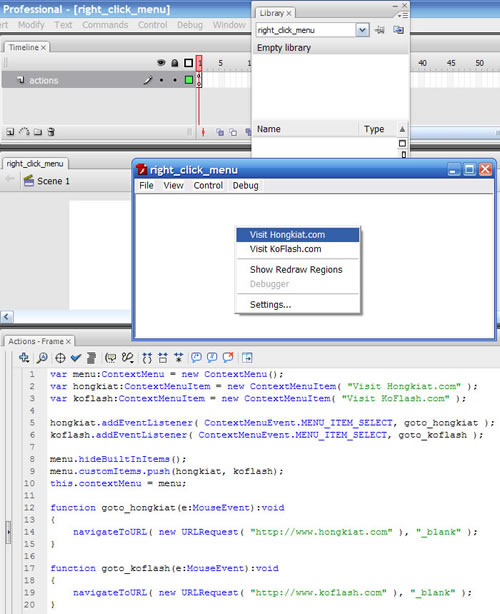Screen dimensions: 500x614
Task: Select Visit KoFlash.com in context menu
Action: [298, 249]
